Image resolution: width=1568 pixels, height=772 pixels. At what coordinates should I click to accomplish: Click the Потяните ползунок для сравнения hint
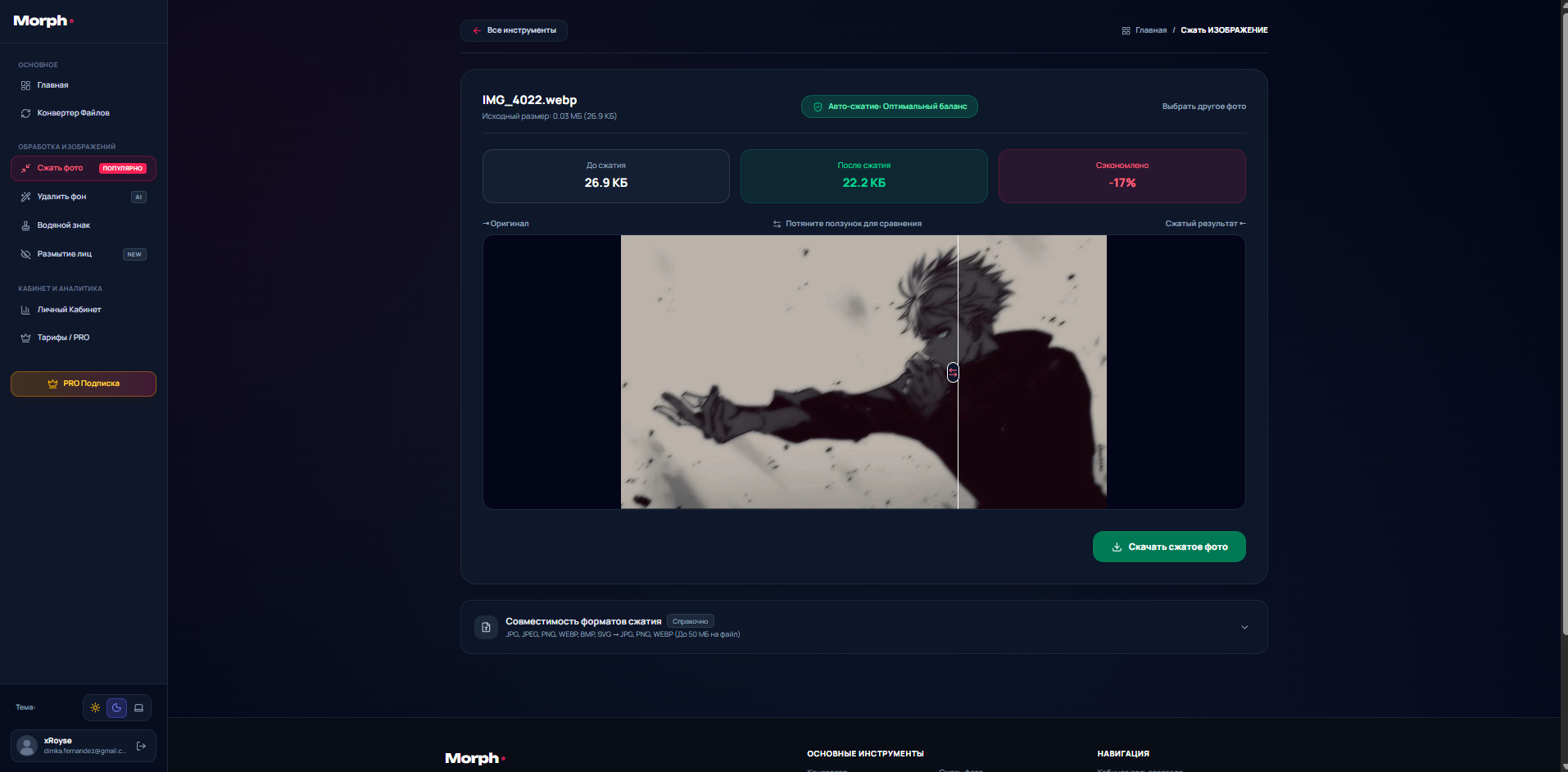(847, 224)
